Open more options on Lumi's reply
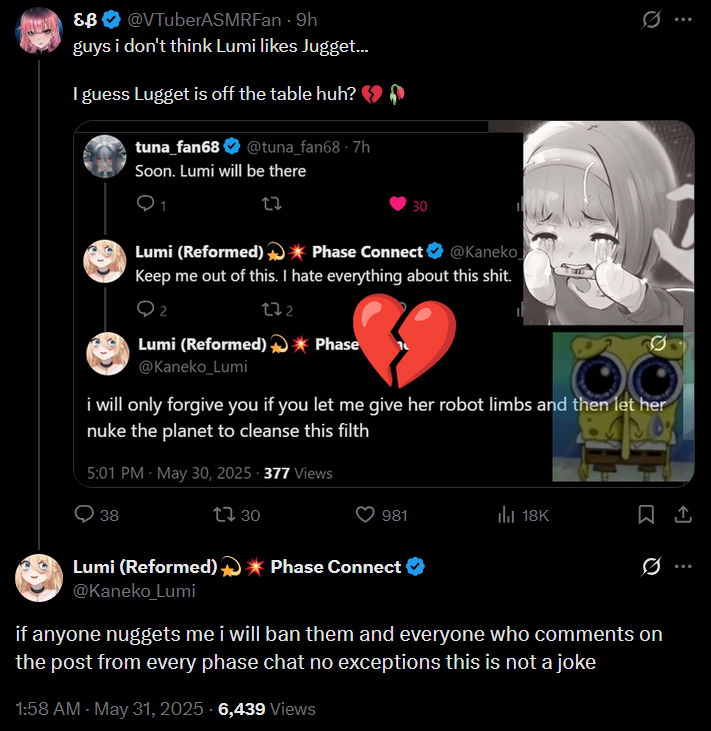Image resolution: width=711 pixels, height=731 pixels. click(683, 567)
